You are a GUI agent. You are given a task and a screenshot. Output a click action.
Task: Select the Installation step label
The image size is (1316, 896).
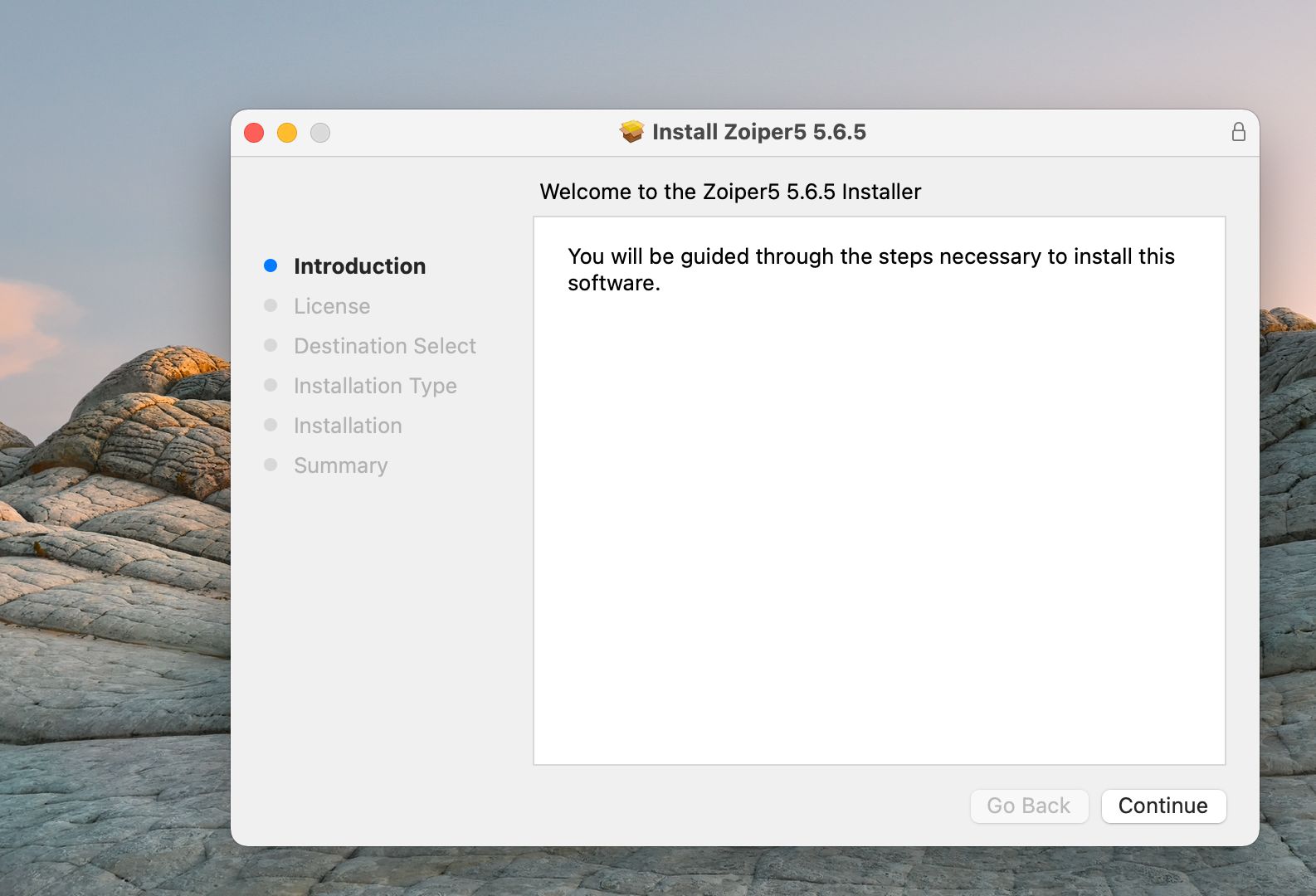tap(348, 426)
